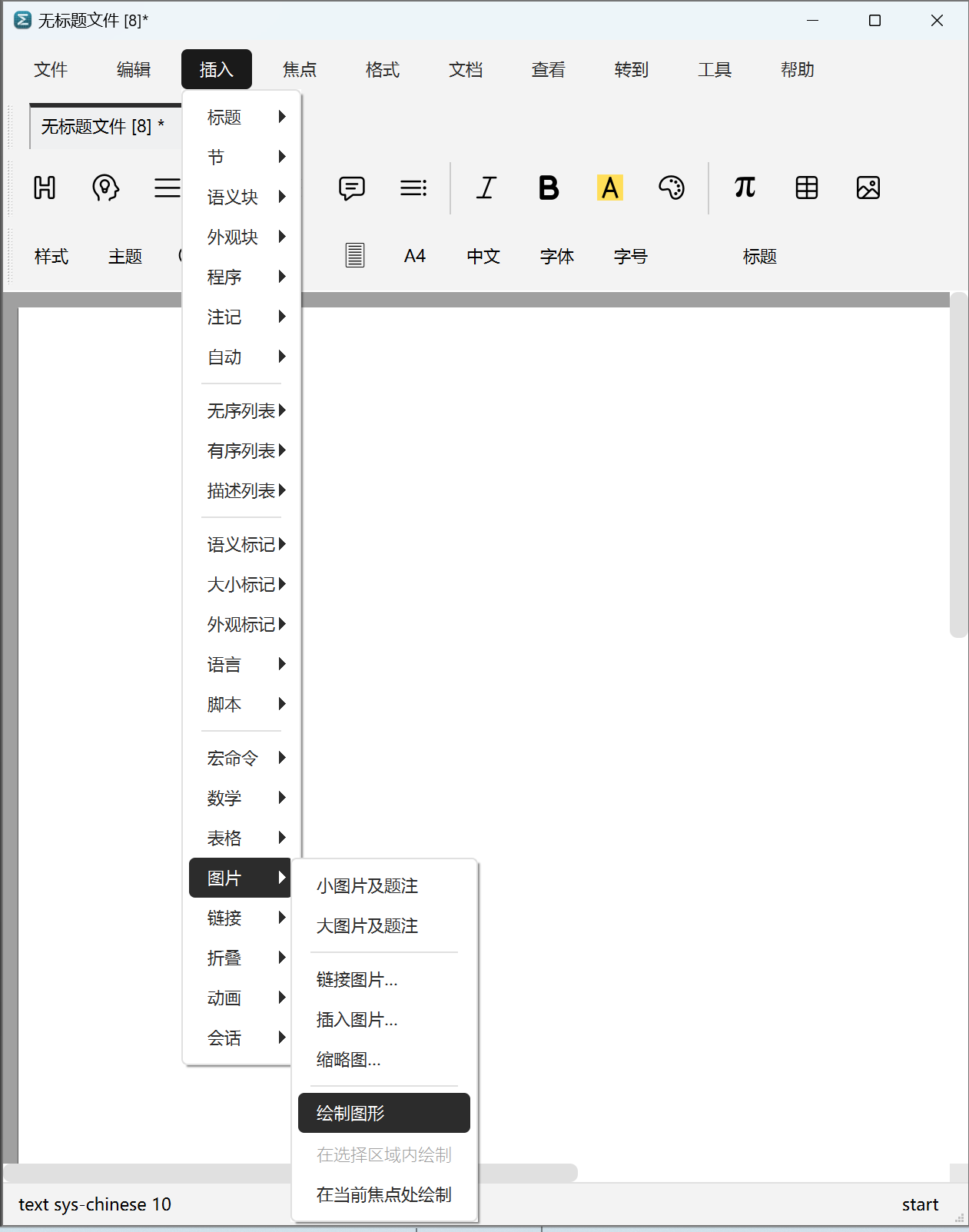Toggle bold formatting icon
Viewport: 969px width, 1232px height.
[x=549, y=188]
